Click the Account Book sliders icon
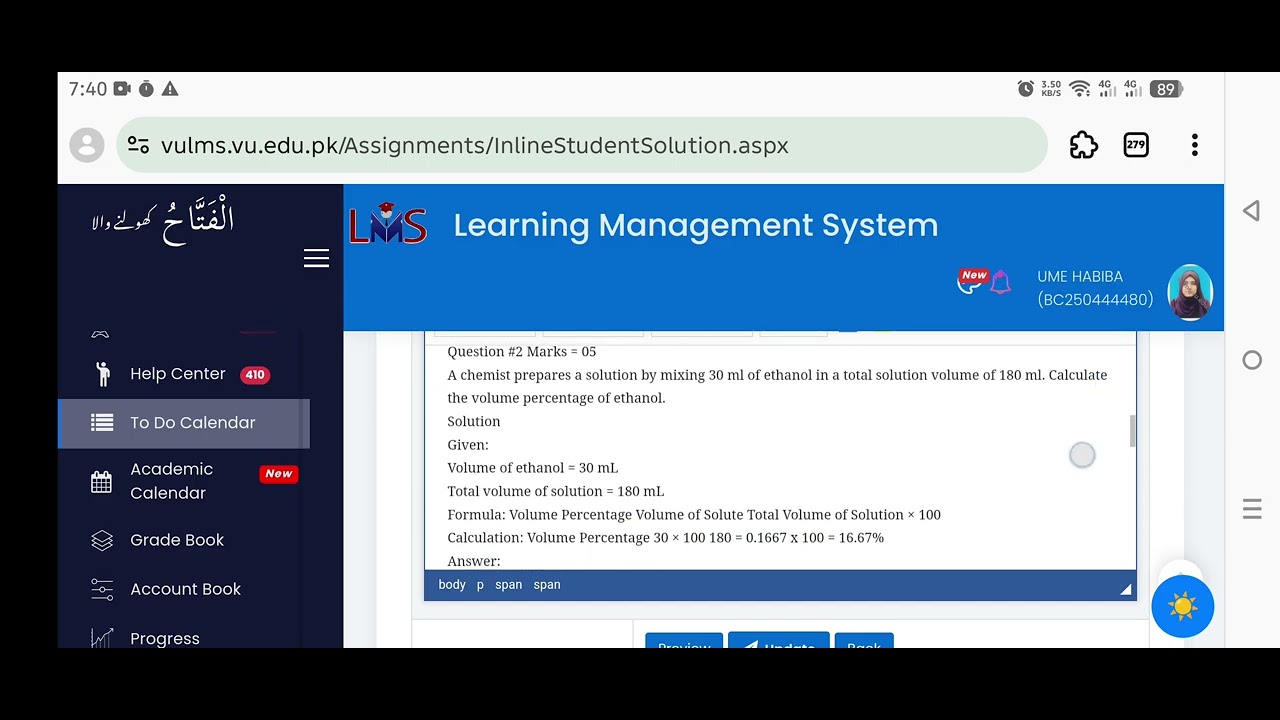The height and width of the screenshot is (720, 1280). 102,589
